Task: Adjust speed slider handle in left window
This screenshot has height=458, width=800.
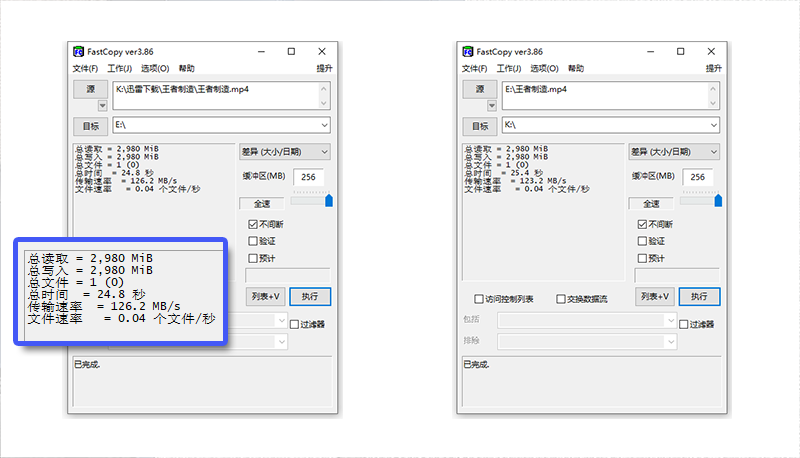Action: (x=329, y=200)
